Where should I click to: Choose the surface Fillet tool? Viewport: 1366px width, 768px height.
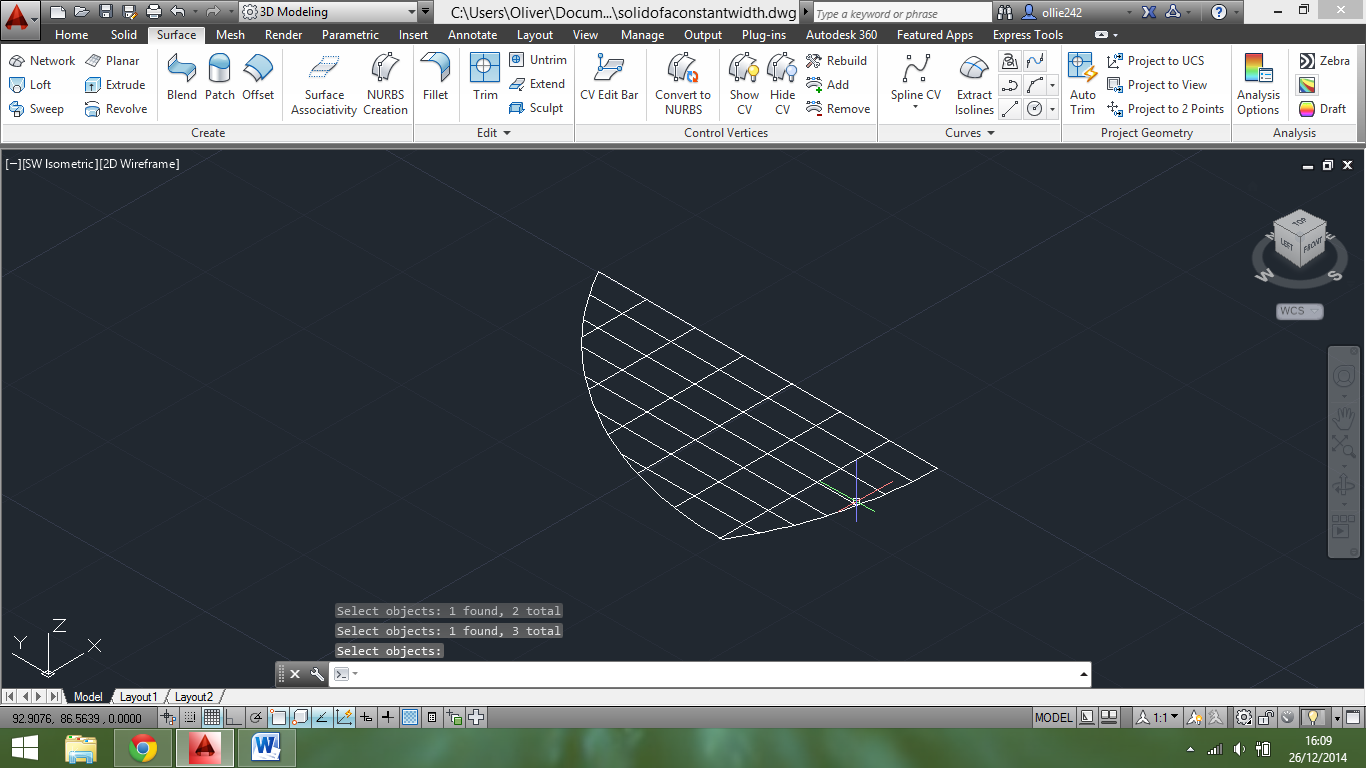pos(436,78)
